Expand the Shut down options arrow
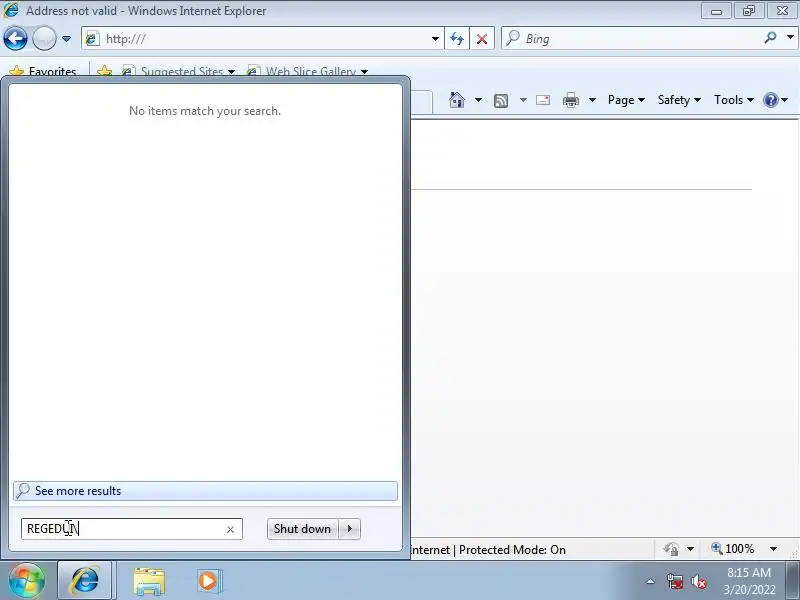 point(349,529)
